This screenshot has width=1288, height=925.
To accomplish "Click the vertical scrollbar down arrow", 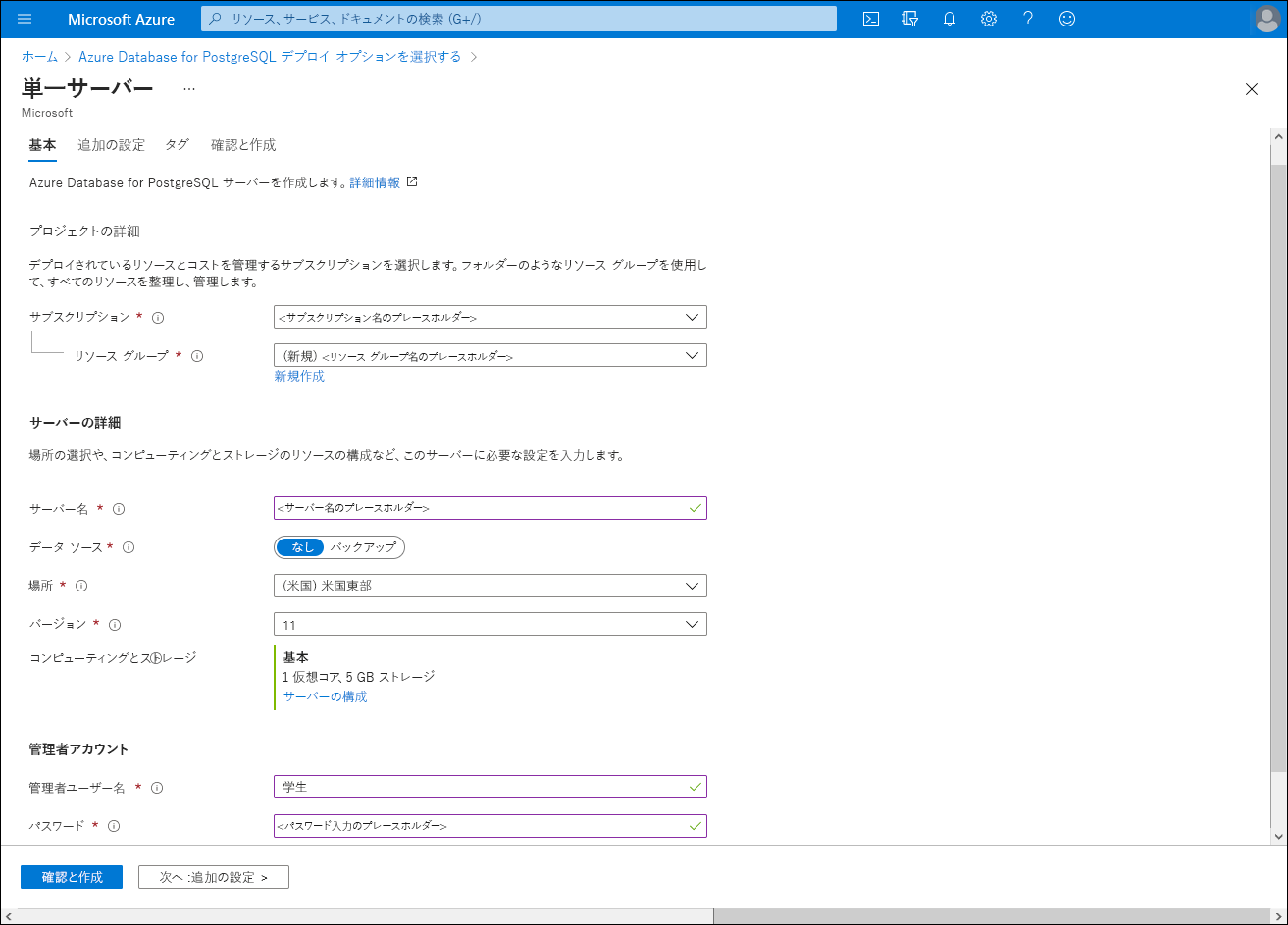I will 1279,836.
